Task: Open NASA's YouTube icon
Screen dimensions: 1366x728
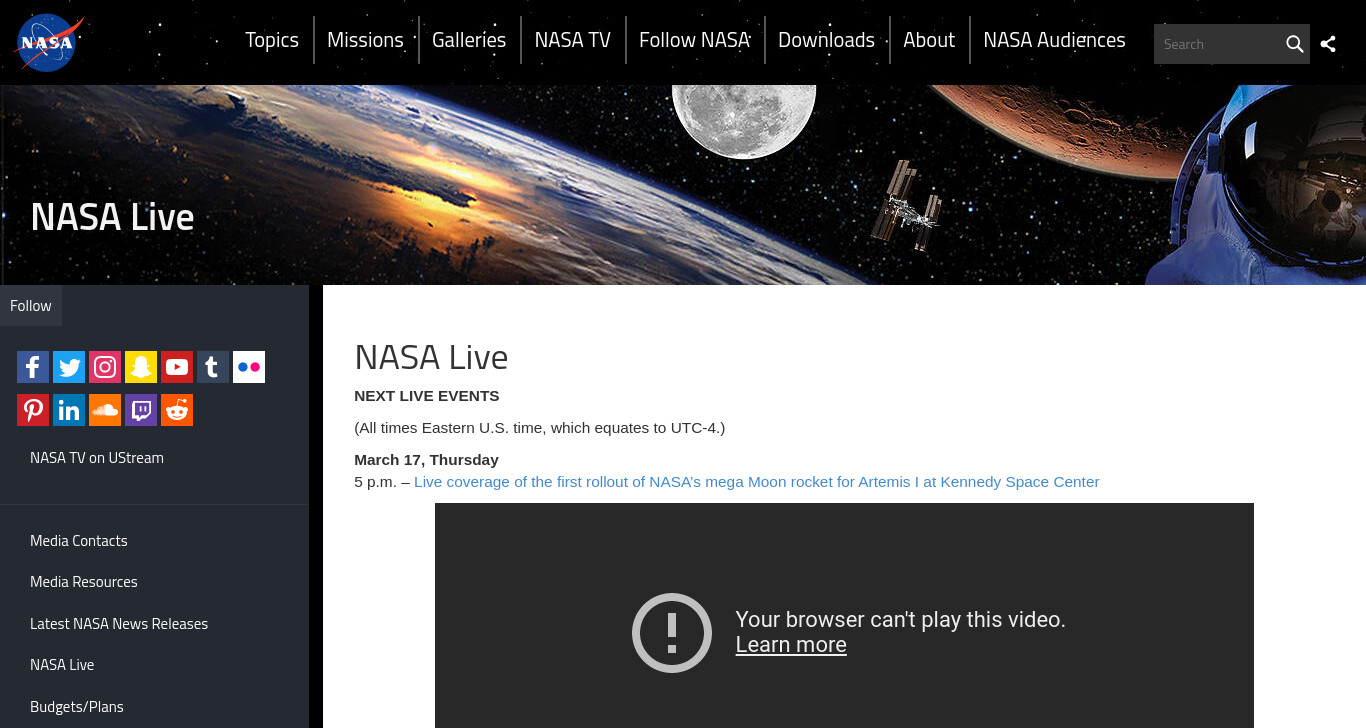Action: (x=177, y=367)
